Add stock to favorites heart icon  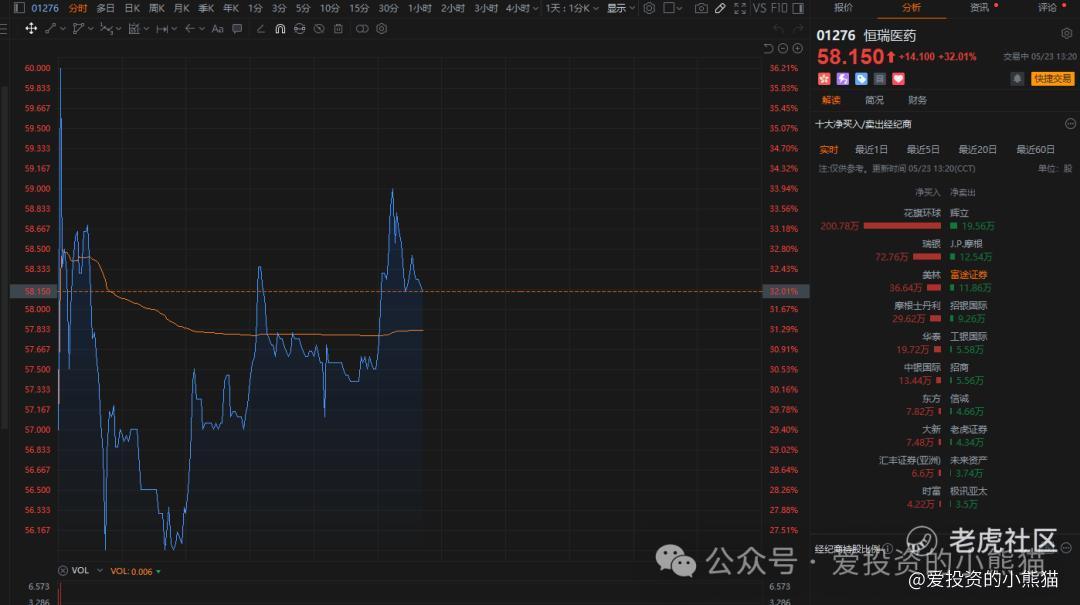pyautogui.click(x=898, y=79)
